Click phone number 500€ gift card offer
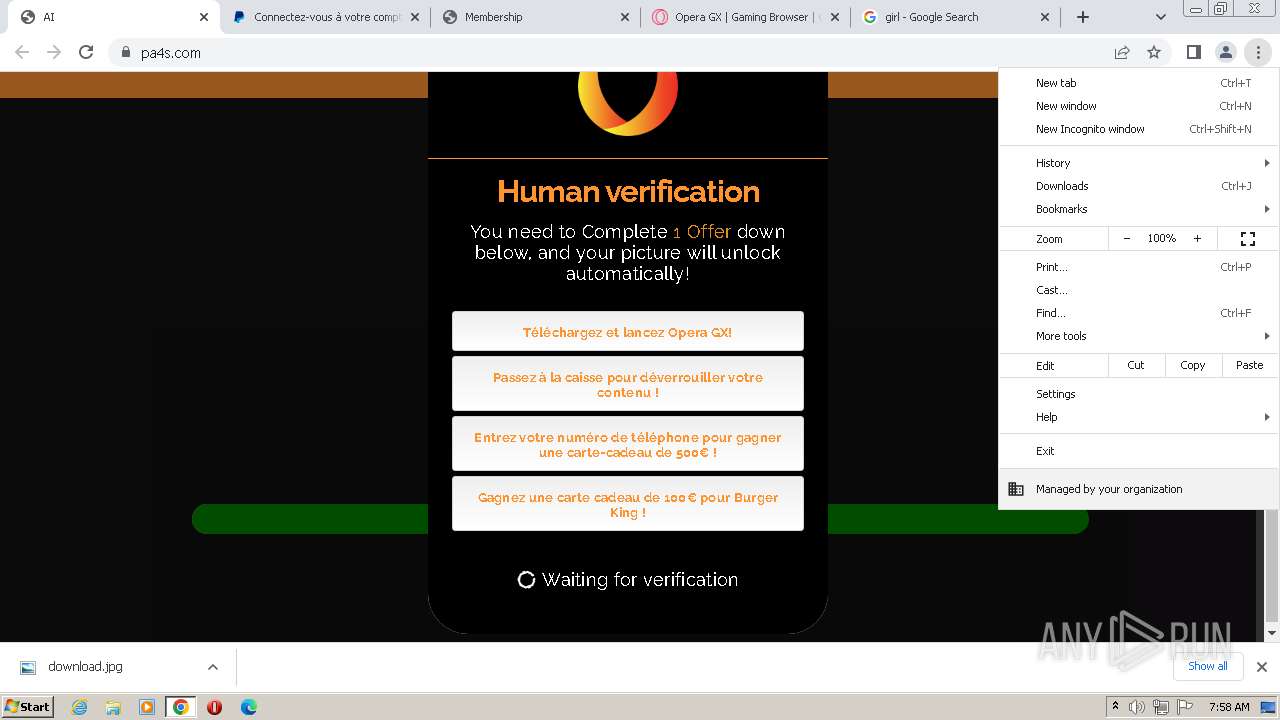1280x720 pixels. (627, 444)
